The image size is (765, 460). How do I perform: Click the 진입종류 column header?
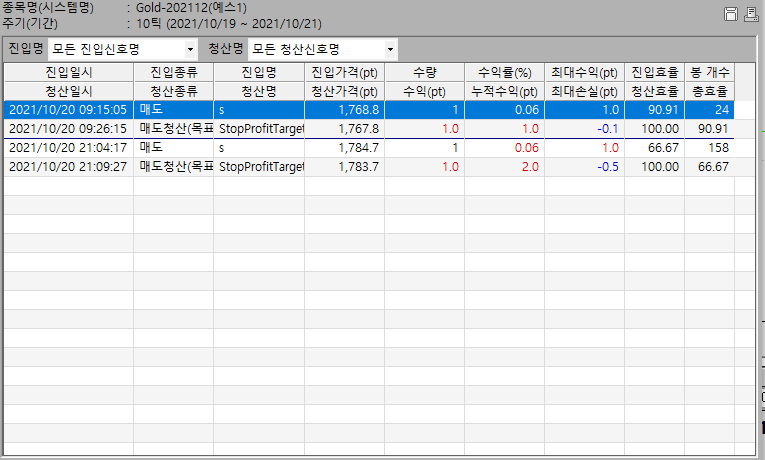coord(174,72)
